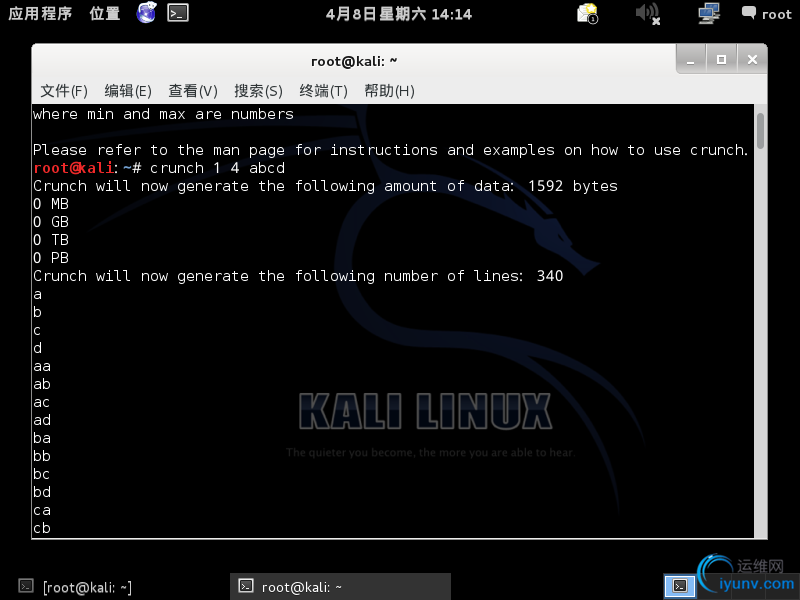Open the 搜索(S) menu in terminal
The width and height of the screenshot is (800, 600).
[x=258, y=91]
